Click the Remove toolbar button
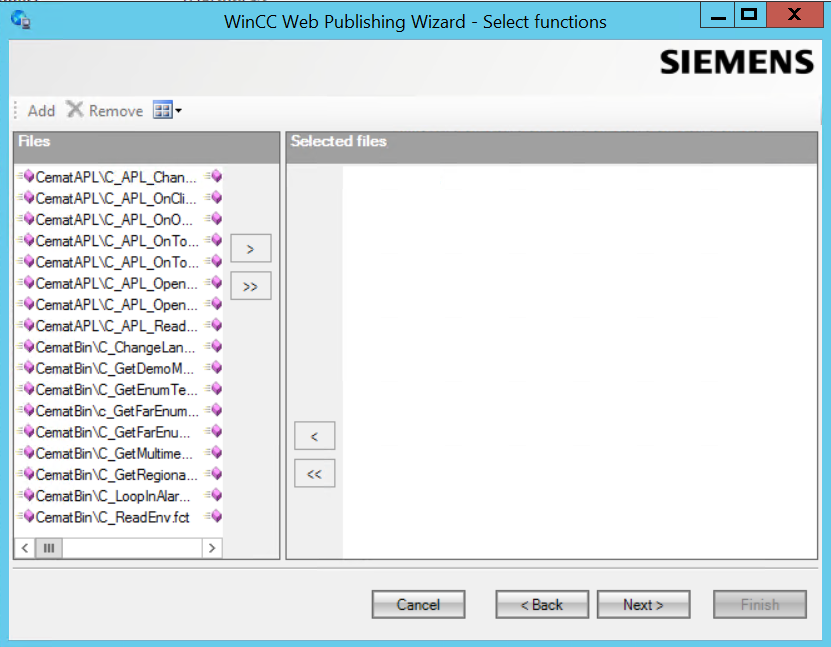The width and height of the screenshot is (831, 647). (x=105, y=110)
